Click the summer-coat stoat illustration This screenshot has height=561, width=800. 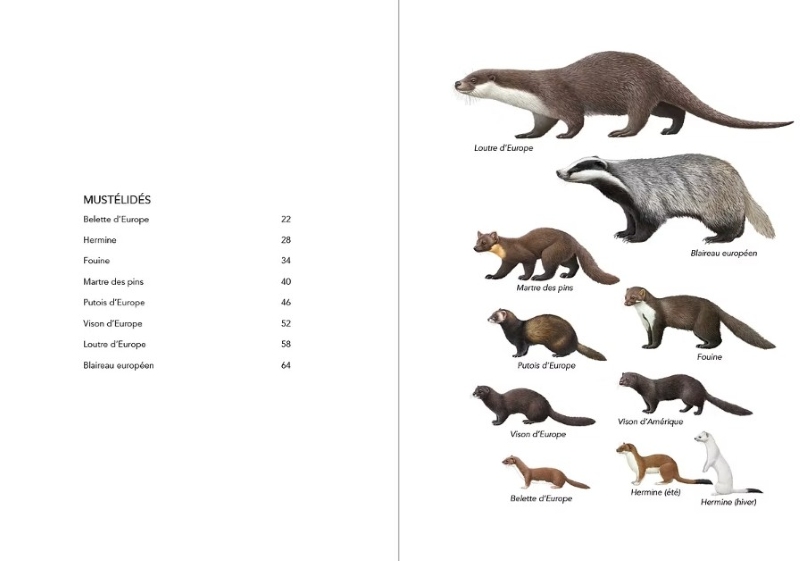pyautogui.click(x=662, y=464)
